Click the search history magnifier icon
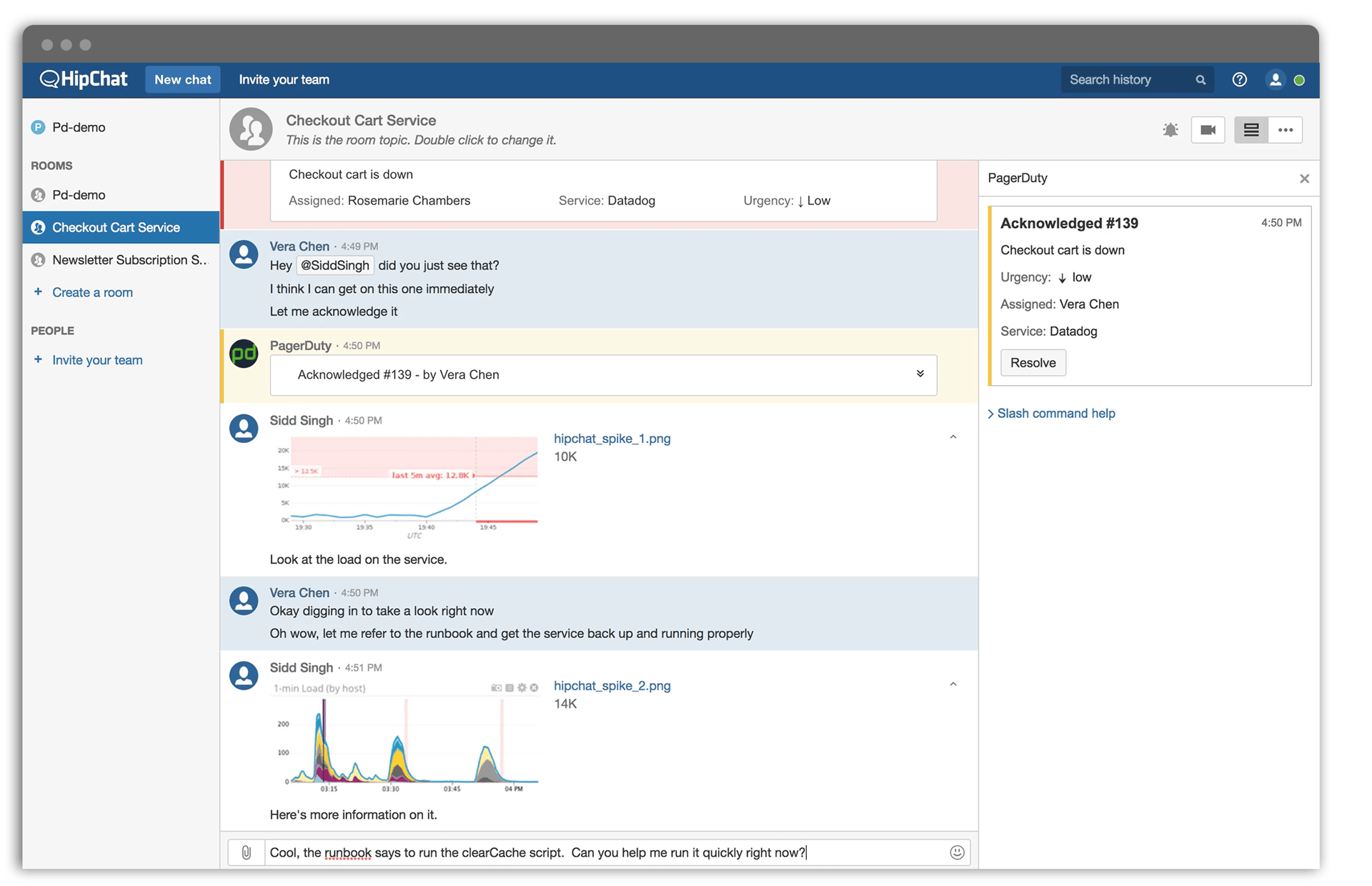This screenshot has height=886, width=1372. pyautogui.click(x=1200, y=80)
